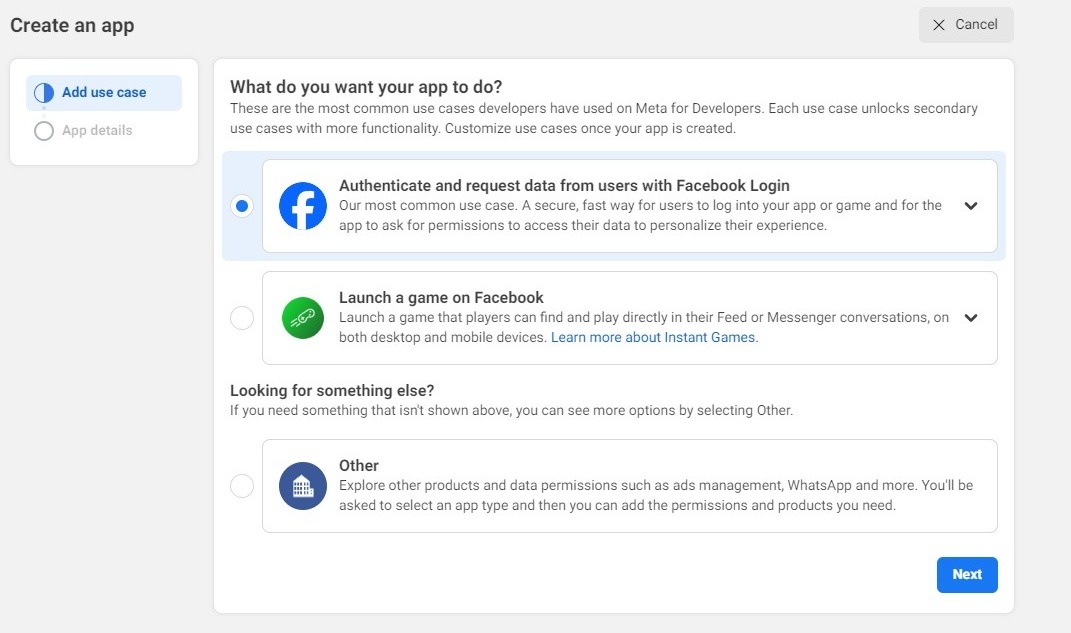Click the Other option card title
The height and width of the screenshot is (633, 1071).
pos(359,466)
